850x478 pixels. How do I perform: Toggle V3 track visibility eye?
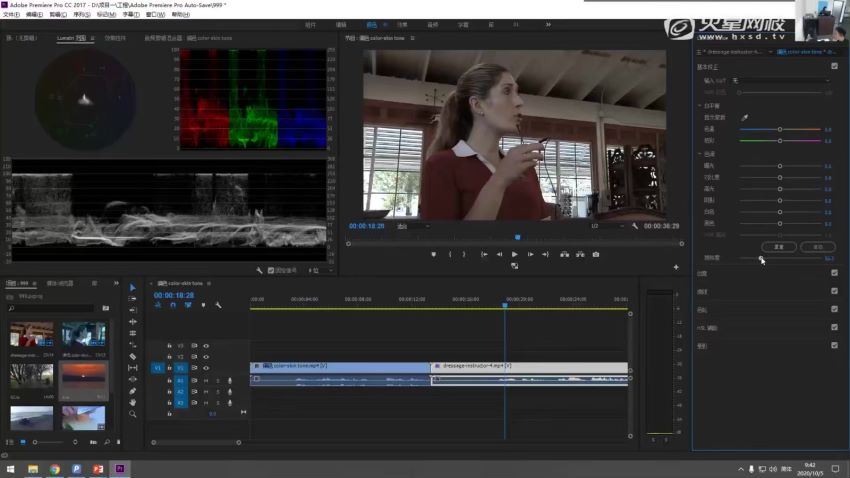click(x=206, y=346)
